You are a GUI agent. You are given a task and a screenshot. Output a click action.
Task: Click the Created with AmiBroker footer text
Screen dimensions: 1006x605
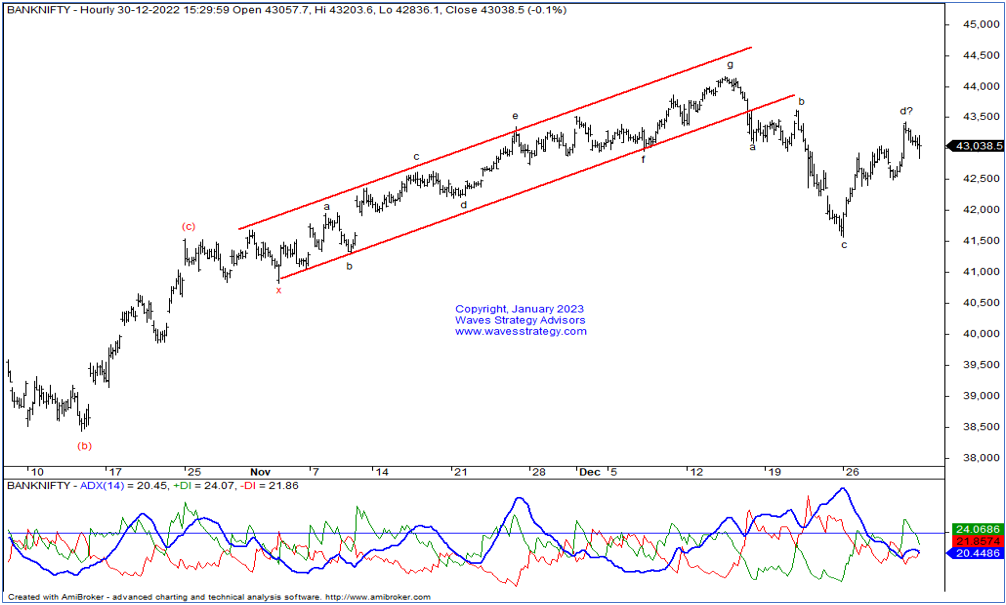coord(219,597)
